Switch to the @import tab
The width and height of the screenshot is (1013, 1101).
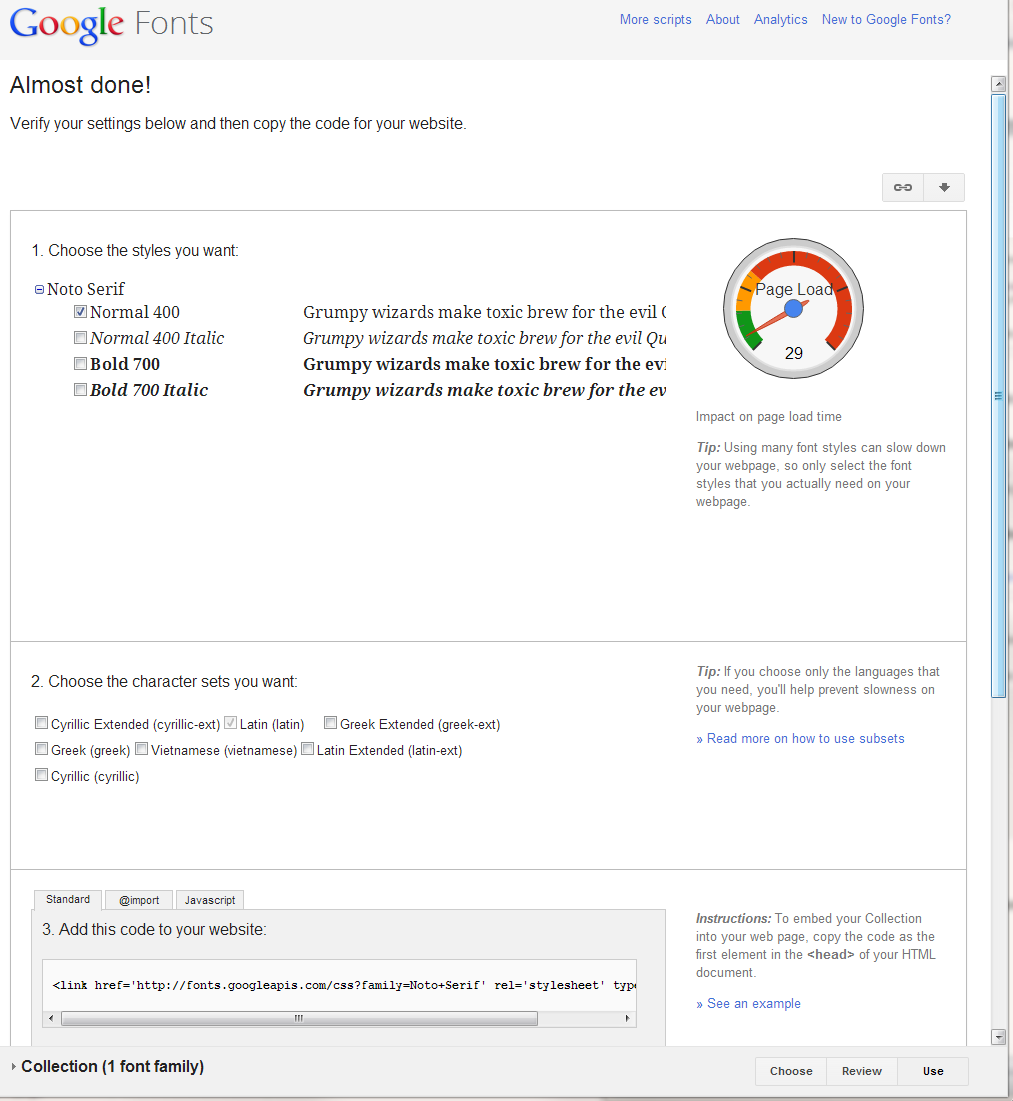pyautogui.click(x=138, y=899)
